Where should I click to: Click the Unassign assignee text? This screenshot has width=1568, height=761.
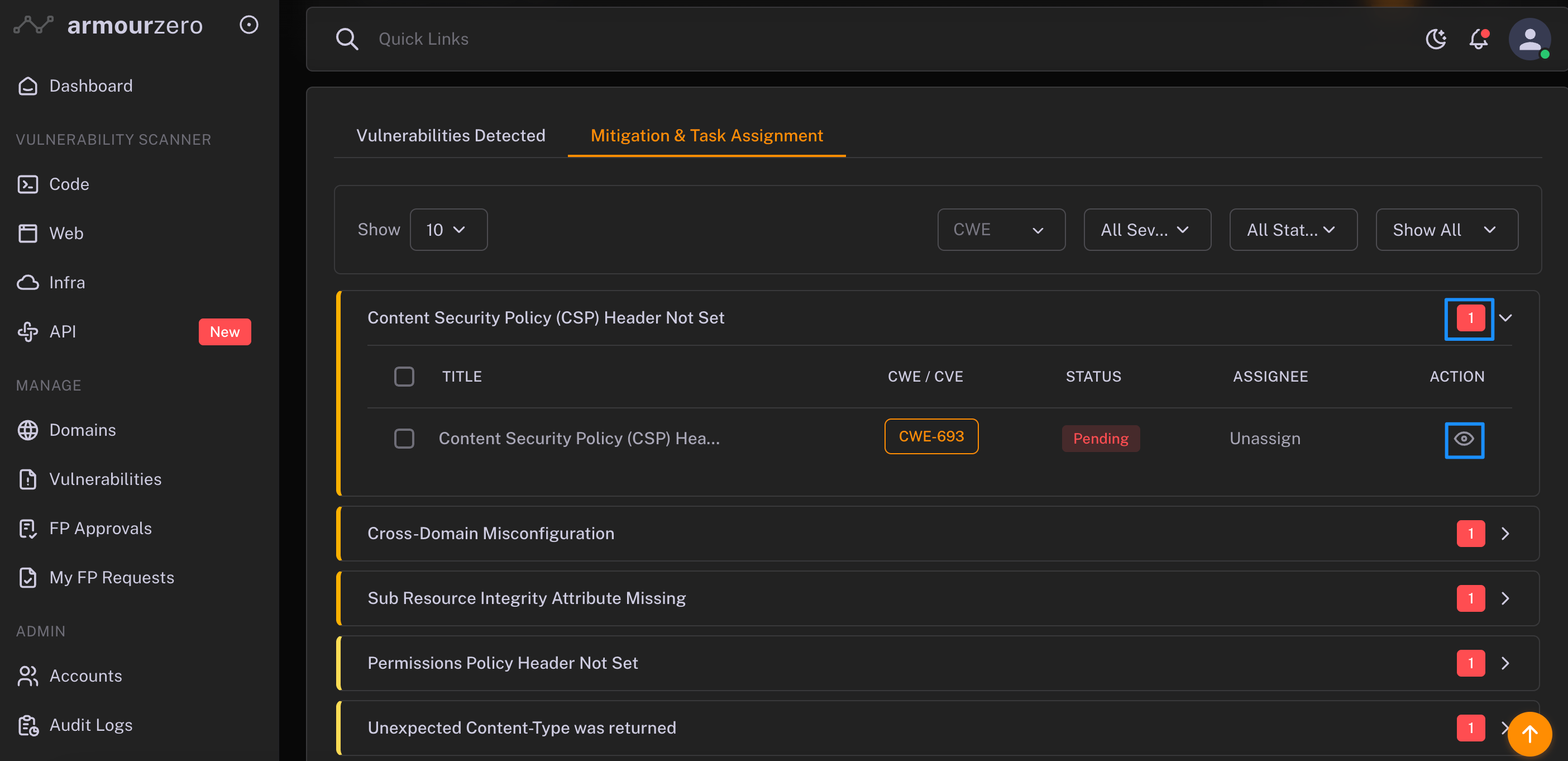[x=1265, y=439]
